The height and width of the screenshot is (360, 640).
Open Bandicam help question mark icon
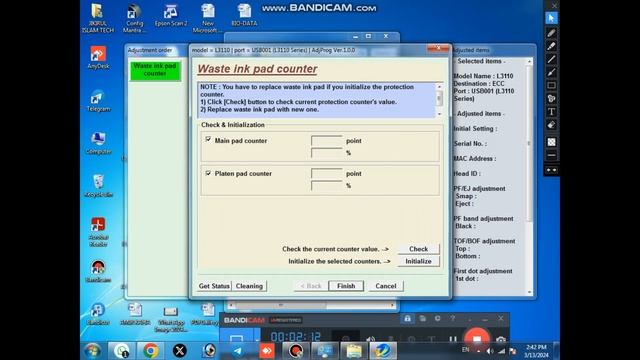click(453, 319)
